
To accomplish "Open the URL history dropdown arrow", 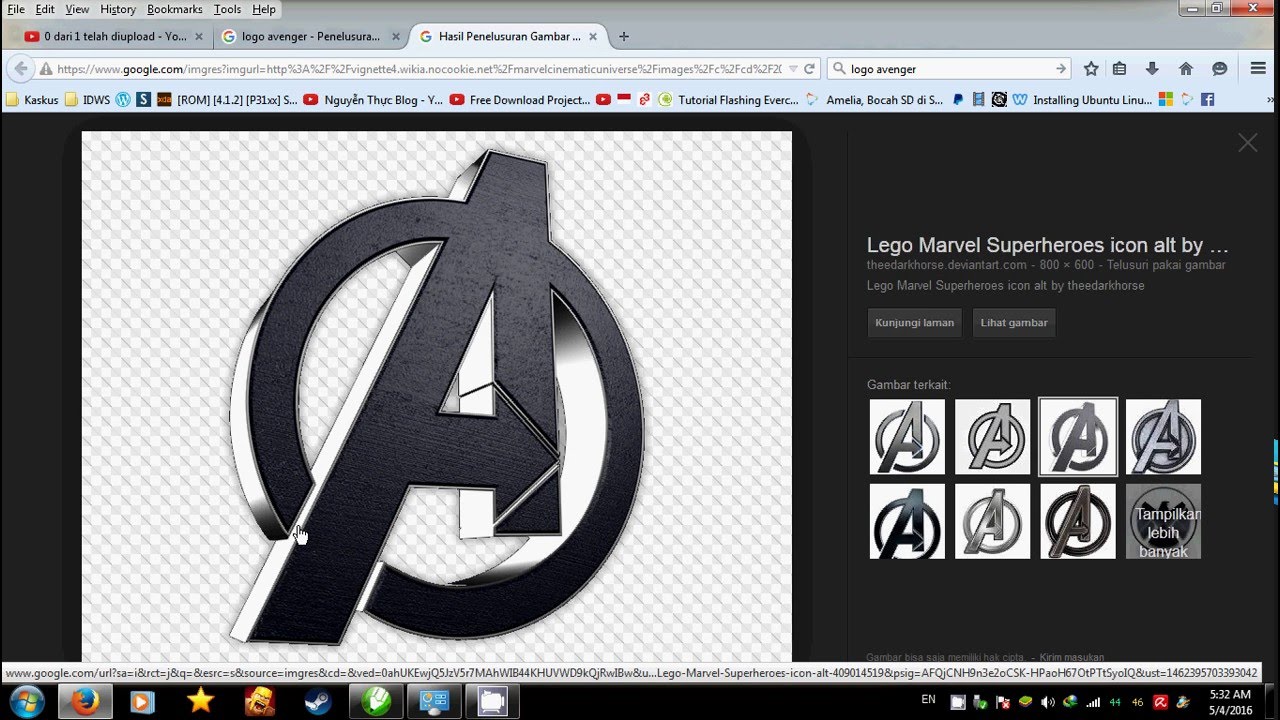I will (793, 69).
